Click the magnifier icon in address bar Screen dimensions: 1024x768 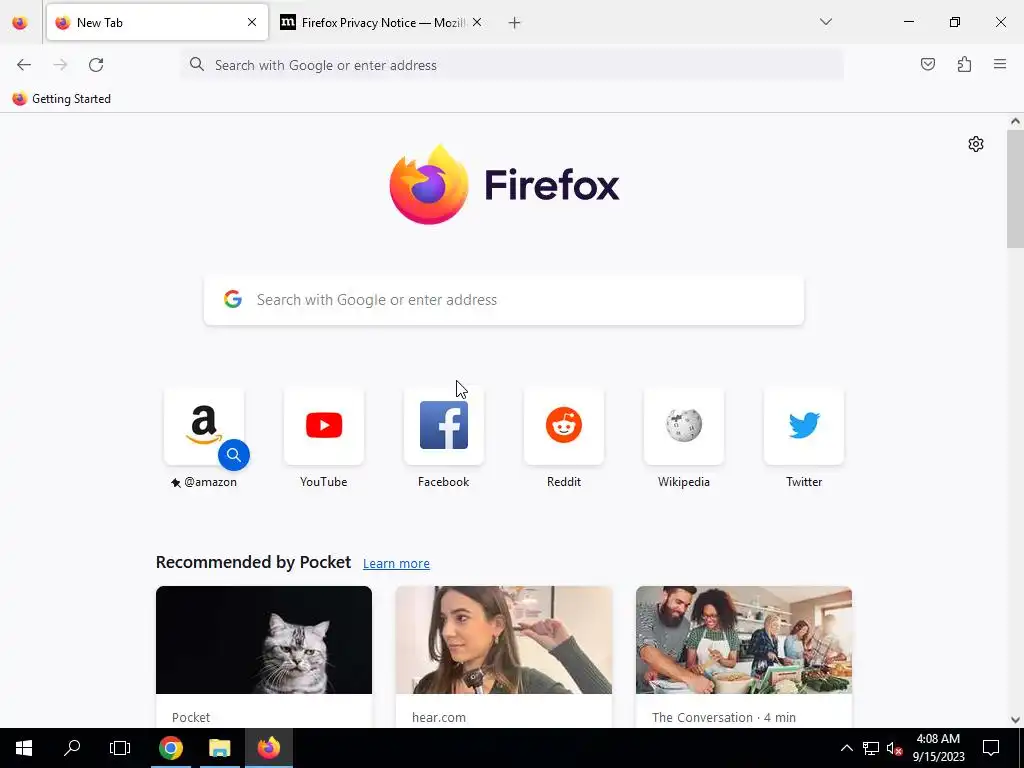point(197,64)
